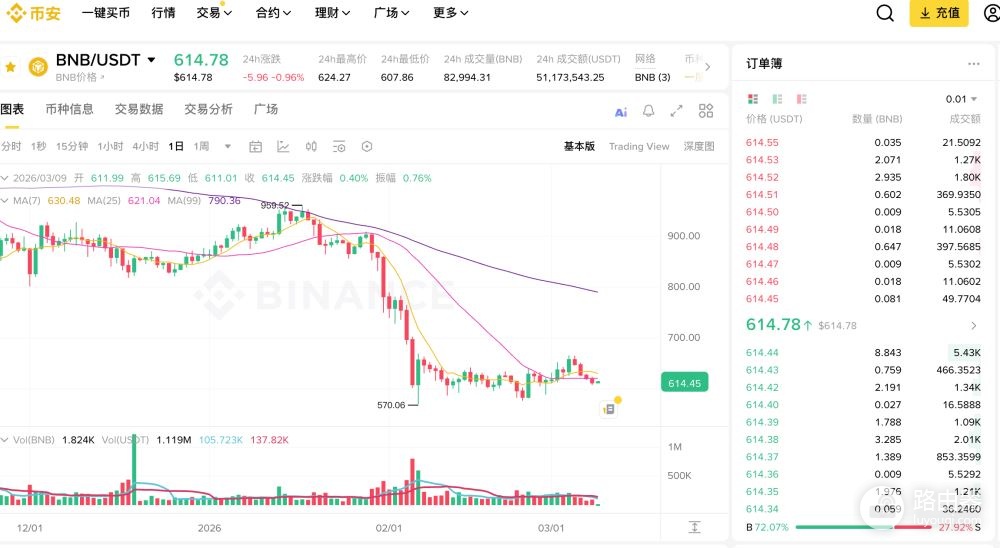This screenshot has width=1000, height=548.
Task: Expand the 交易 menu dropdown
Action: [214, 13]
